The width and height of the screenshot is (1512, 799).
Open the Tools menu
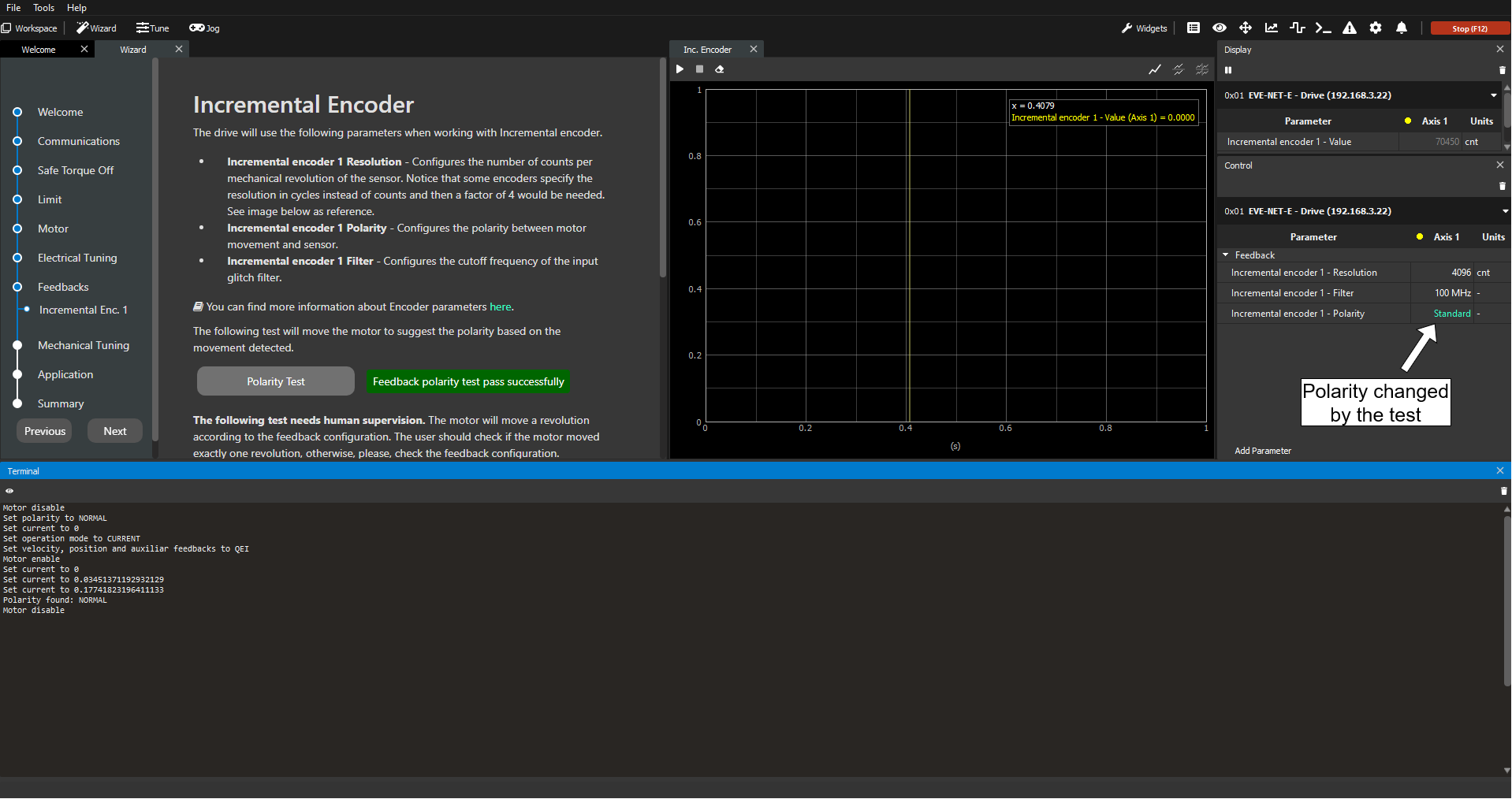pyautogui.click(x=43, y=8)
